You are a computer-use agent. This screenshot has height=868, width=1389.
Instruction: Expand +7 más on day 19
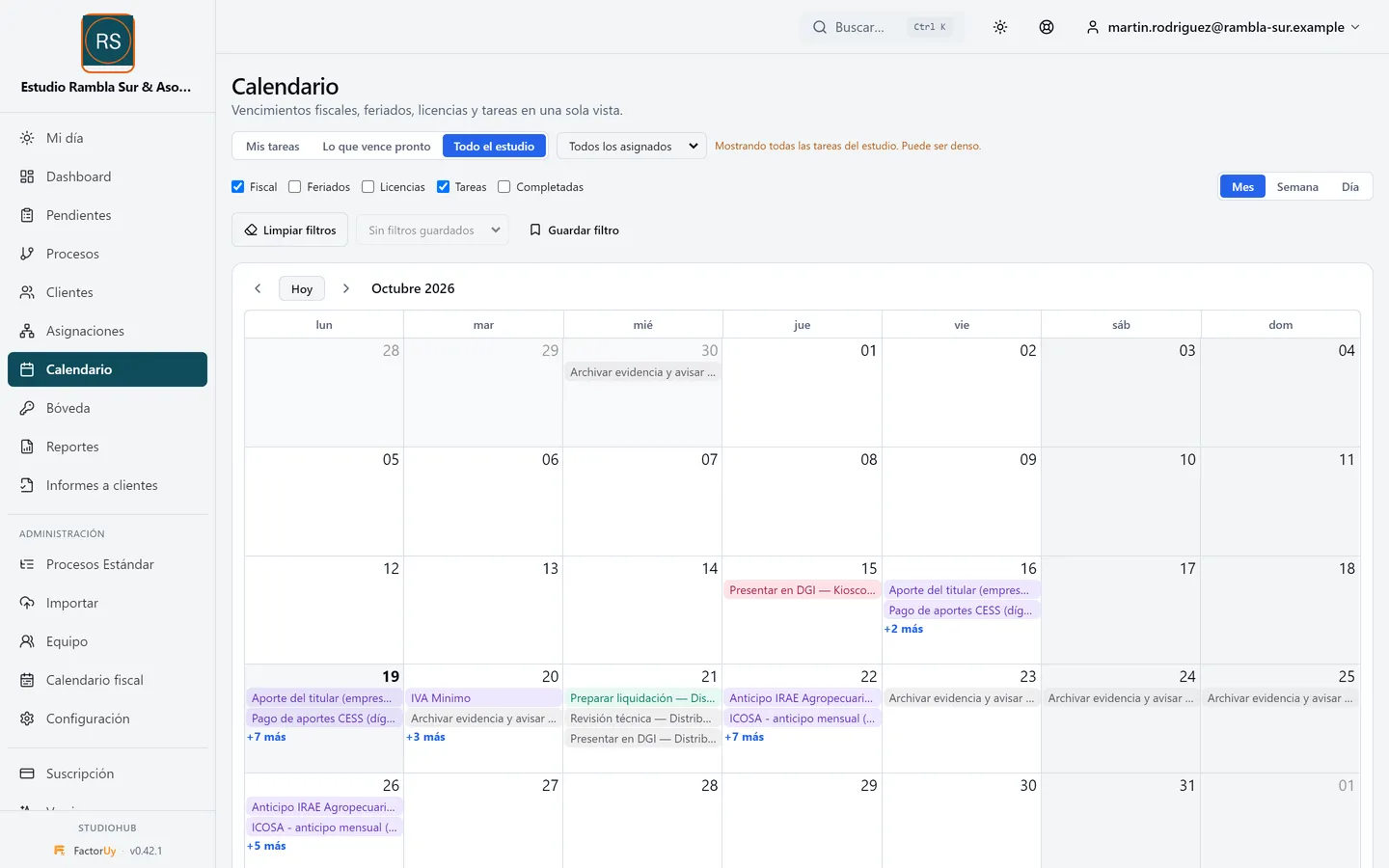pyautogui.click(x=266, y=737)
